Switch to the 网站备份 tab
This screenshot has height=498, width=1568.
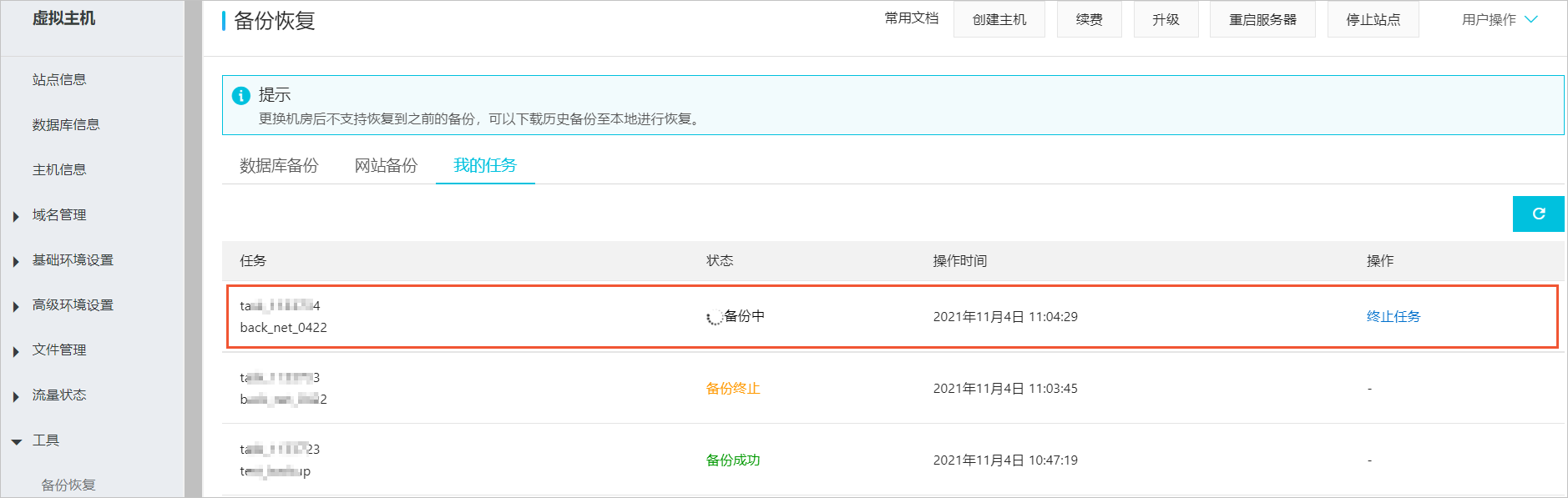point(386,165)
